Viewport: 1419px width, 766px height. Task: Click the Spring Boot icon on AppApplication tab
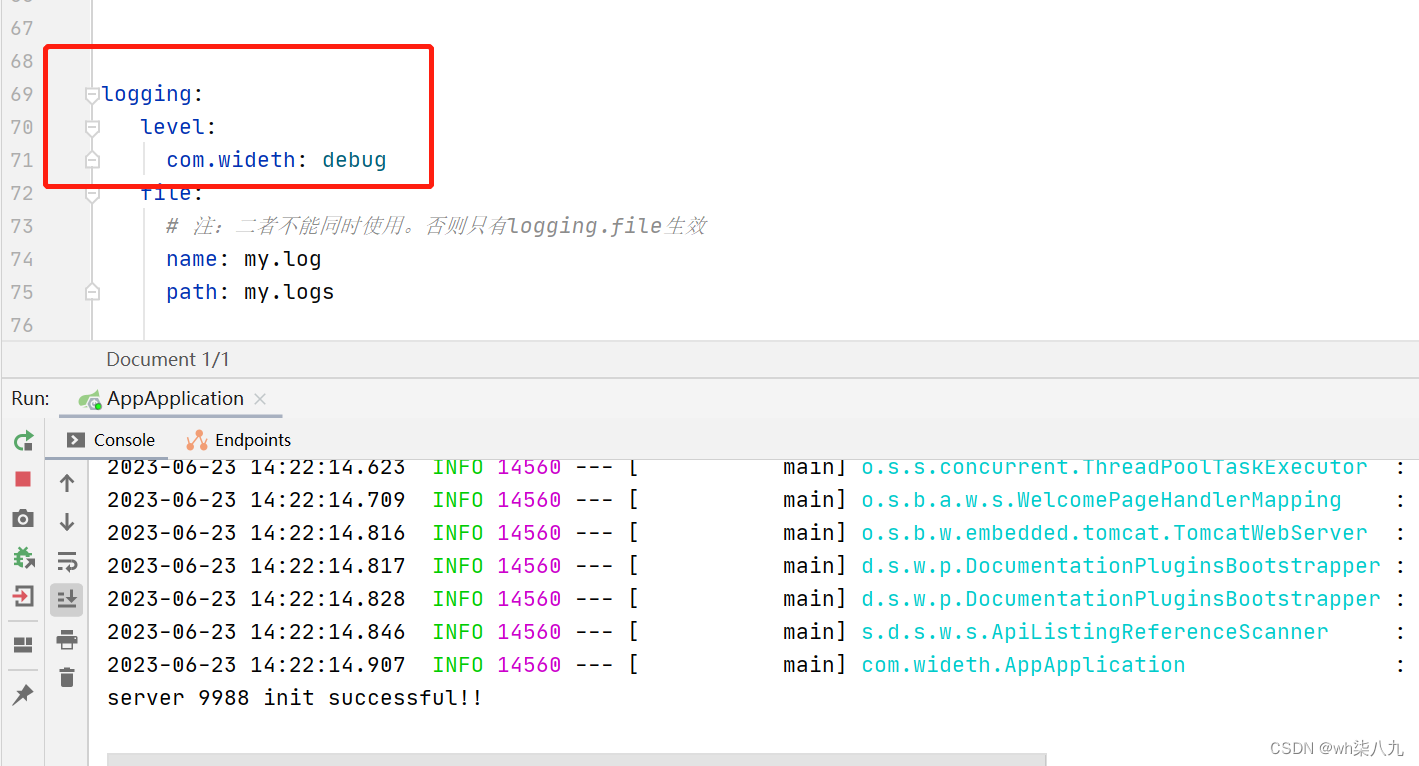(90, 399)
